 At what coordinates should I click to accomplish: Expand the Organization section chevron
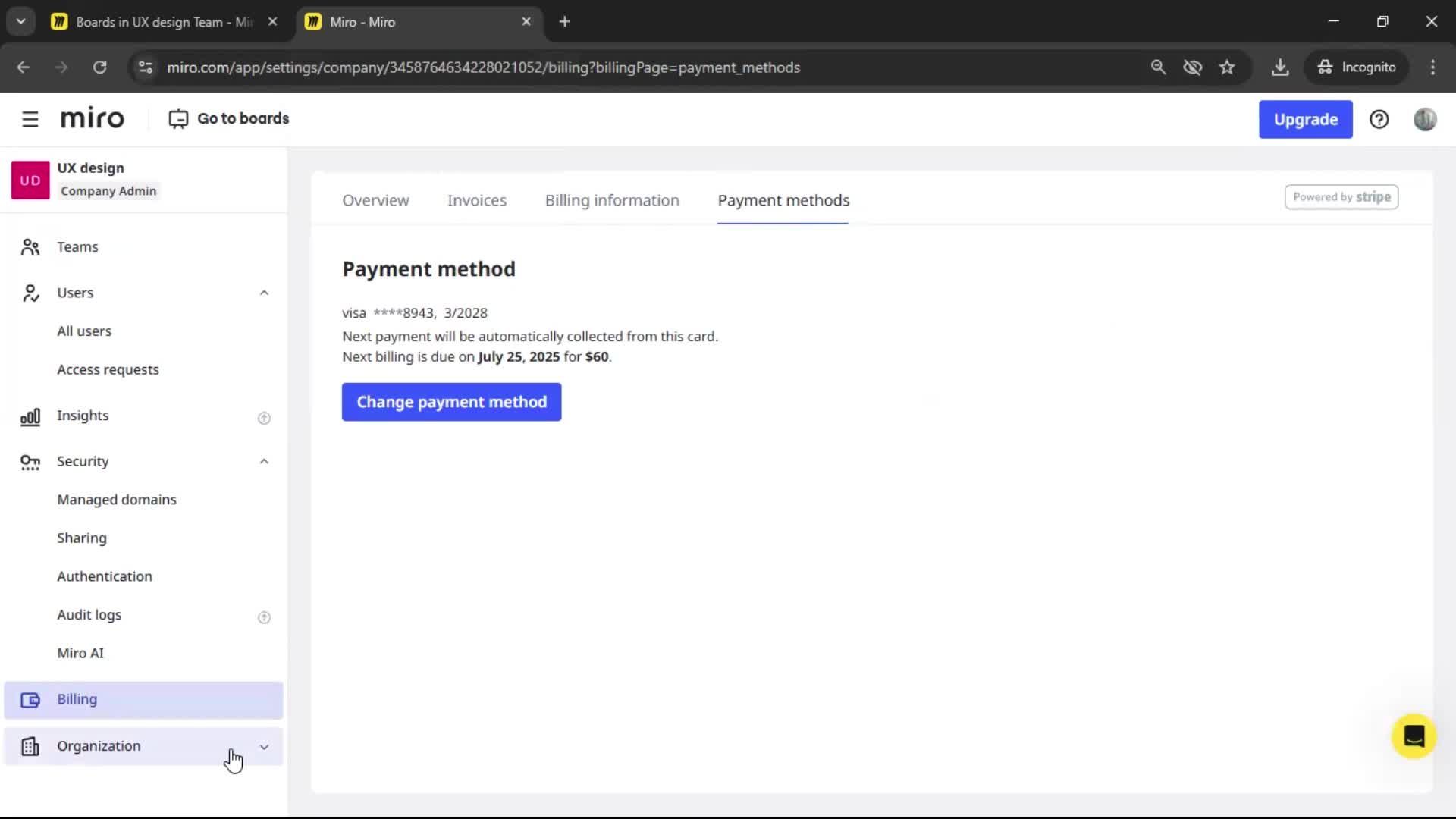(264, 747)
